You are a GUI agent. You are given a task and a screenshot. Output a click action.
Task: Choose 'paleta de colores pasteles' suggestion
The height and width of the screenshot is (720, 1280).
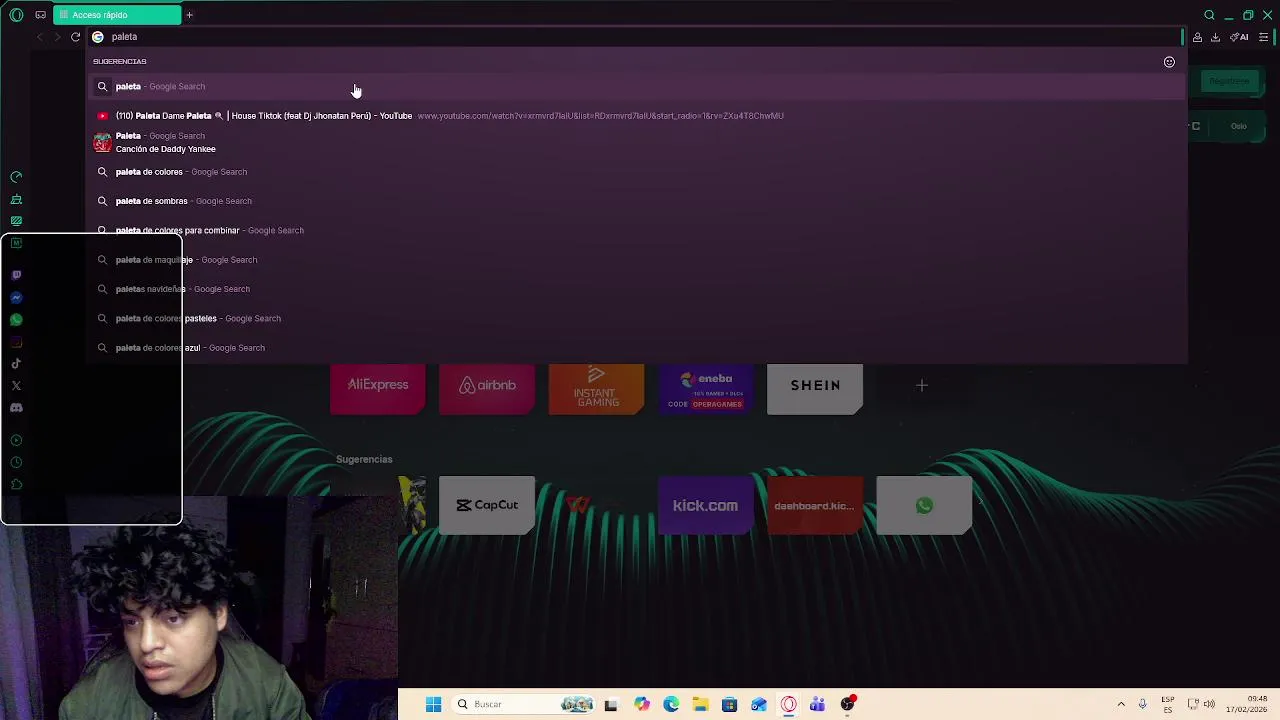pos(637,318)
